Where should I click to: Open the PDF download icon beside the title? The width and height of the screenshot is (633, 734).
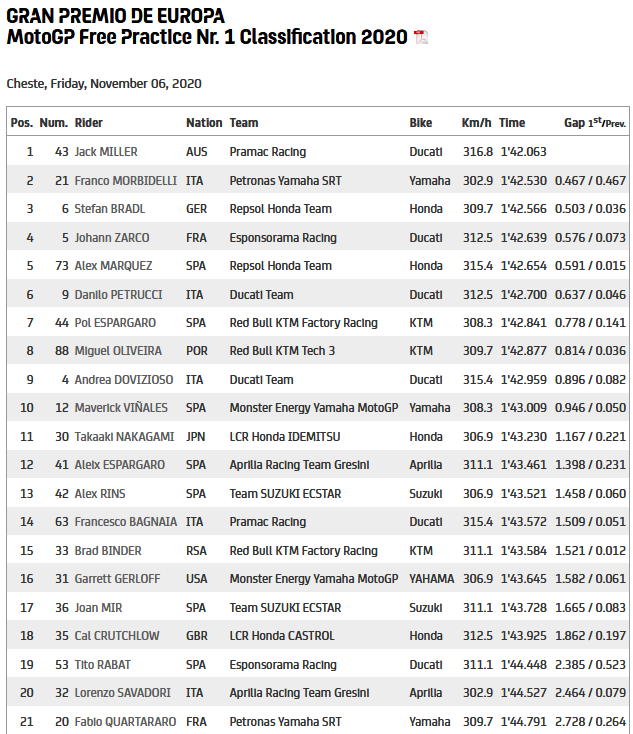pyautogui.click(x=421, y=38)
